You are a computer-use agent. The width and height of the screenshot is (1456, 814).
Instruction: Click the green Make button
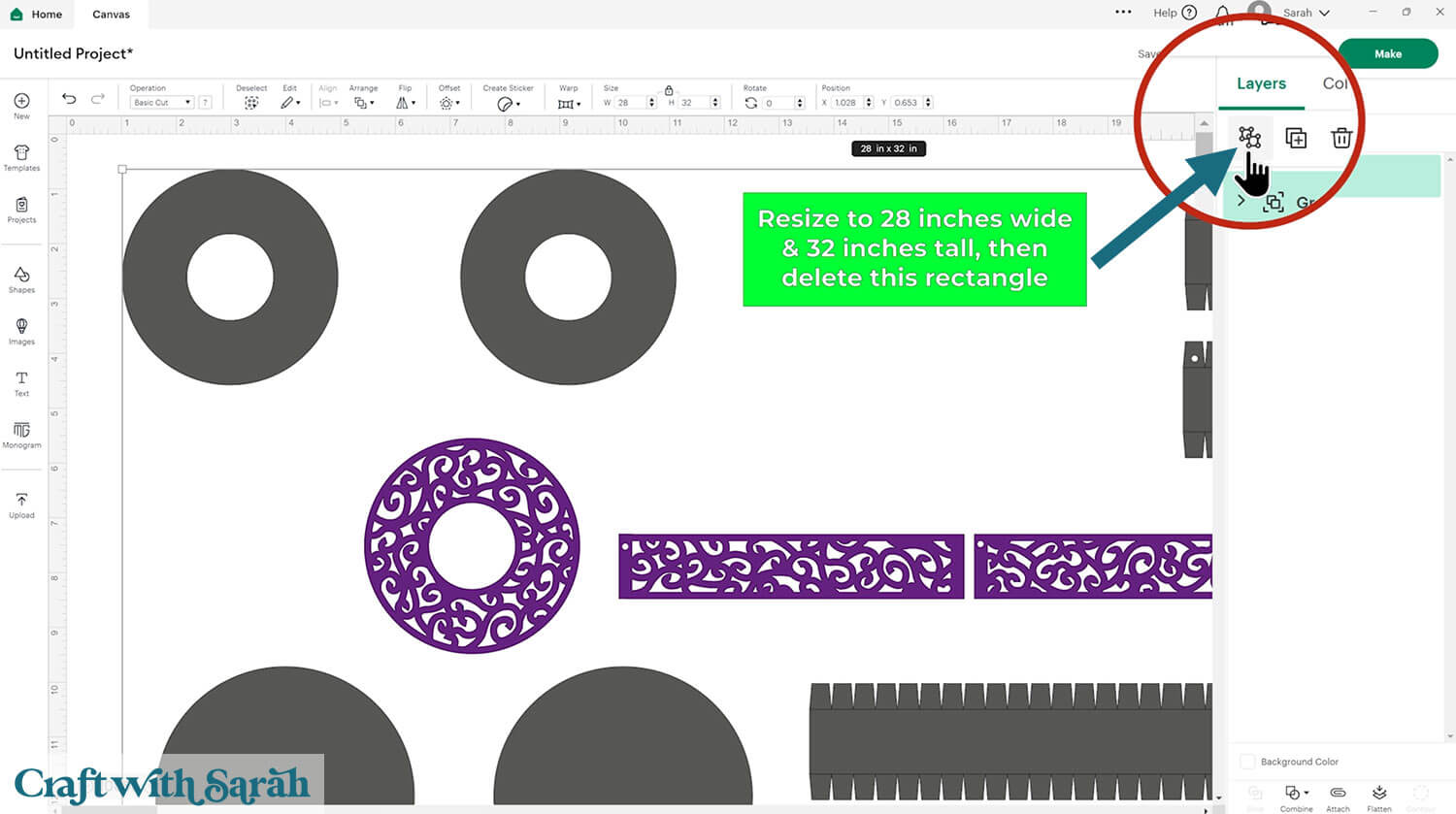(x=1387, y=54)
